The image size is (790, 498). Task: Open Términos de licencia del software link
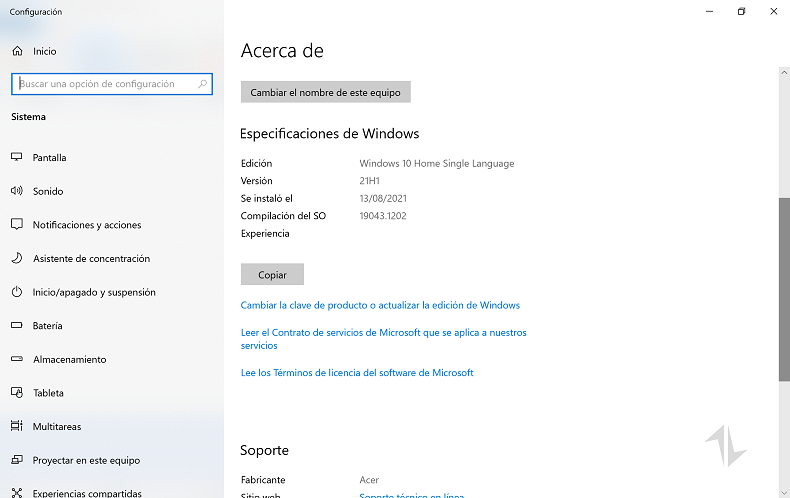click(x=357, y=372)
